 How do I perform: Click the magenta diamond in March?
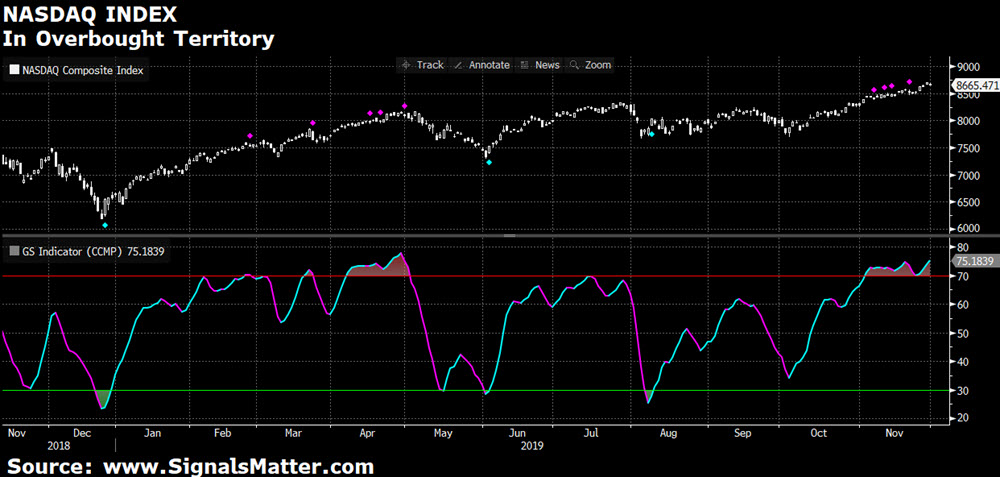312,123
